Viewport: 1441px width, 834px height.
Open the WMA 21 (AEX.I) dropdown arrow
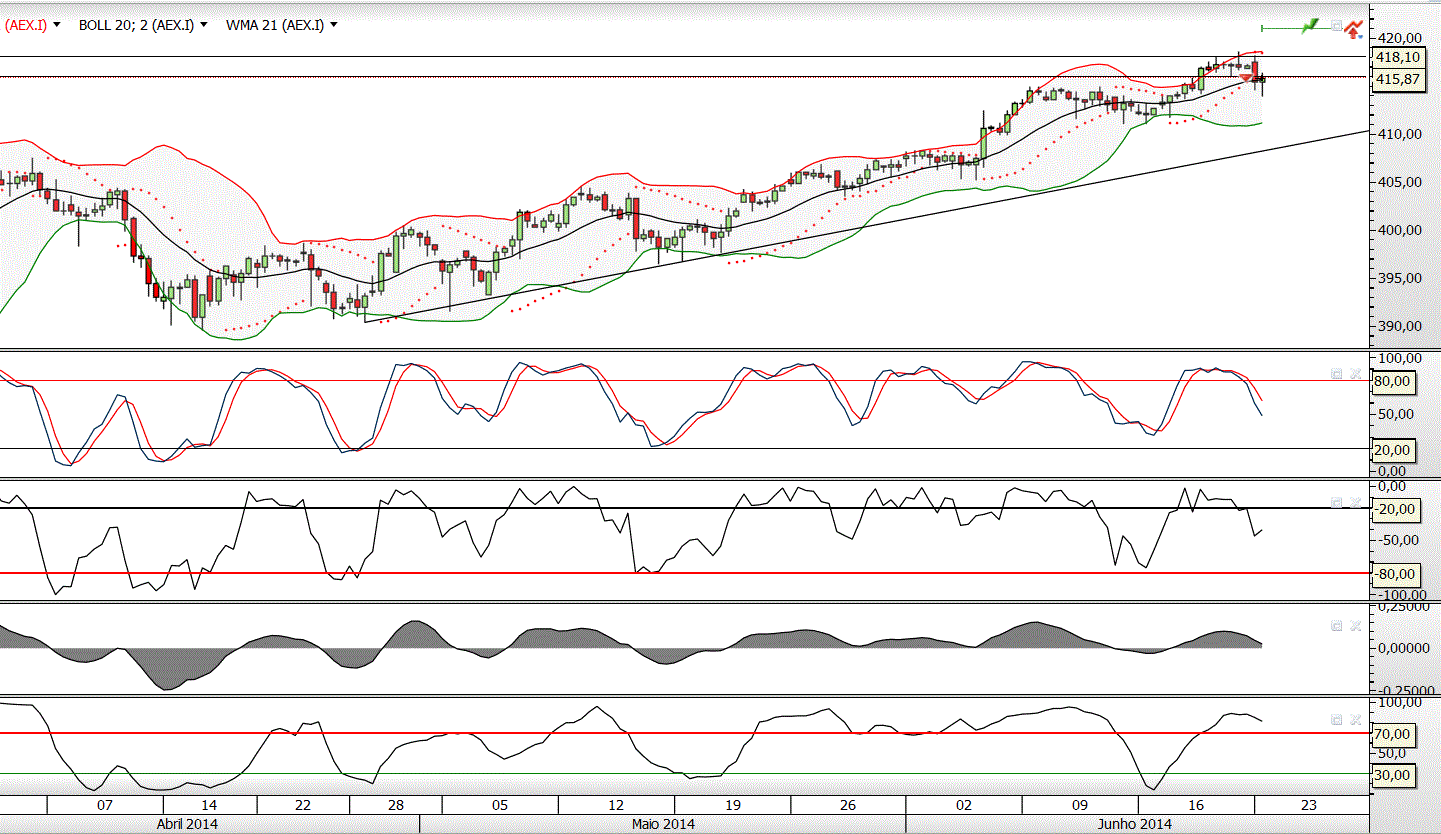coord(333,25)
